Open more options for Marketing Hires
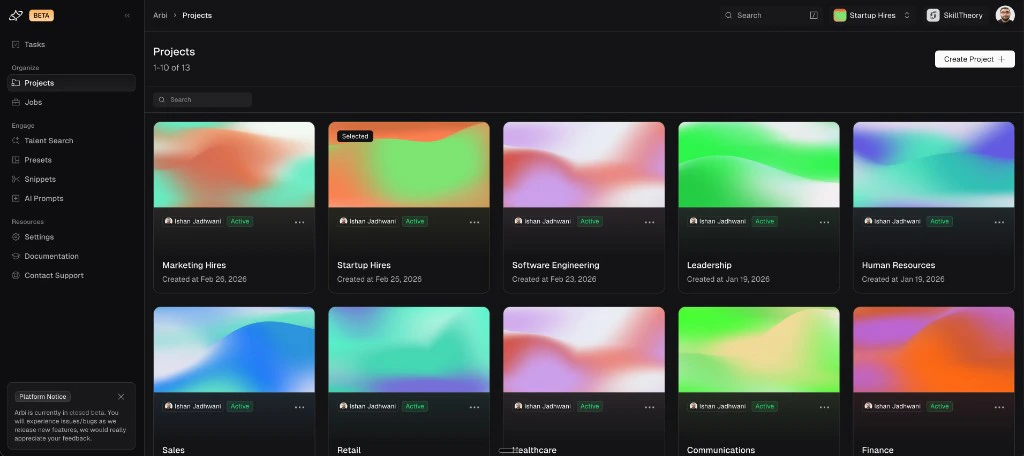1024x456 pixels. coord(300,222)
